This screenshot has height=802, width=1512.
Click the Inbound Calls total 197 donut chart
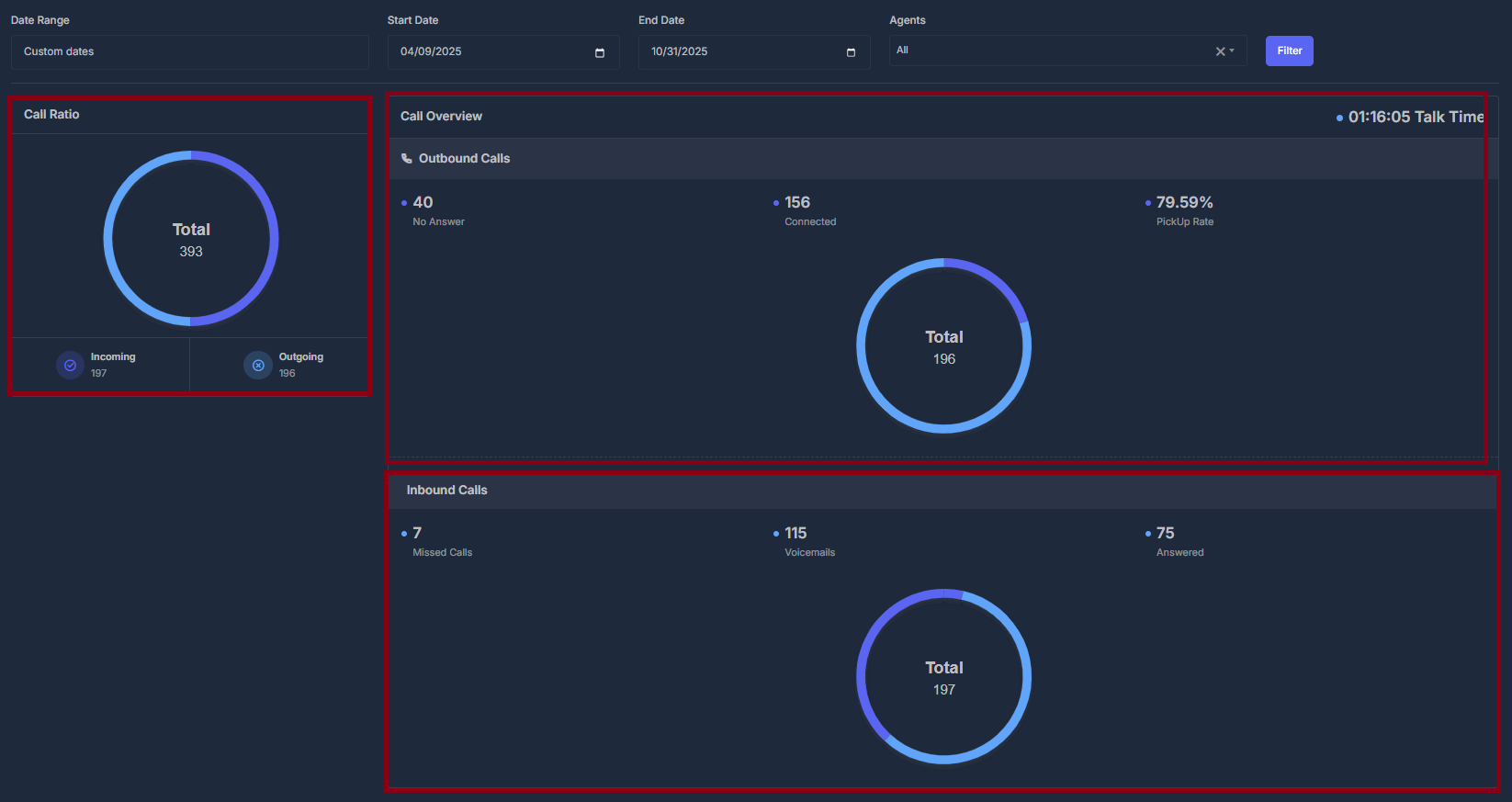[x=944, y=676]
